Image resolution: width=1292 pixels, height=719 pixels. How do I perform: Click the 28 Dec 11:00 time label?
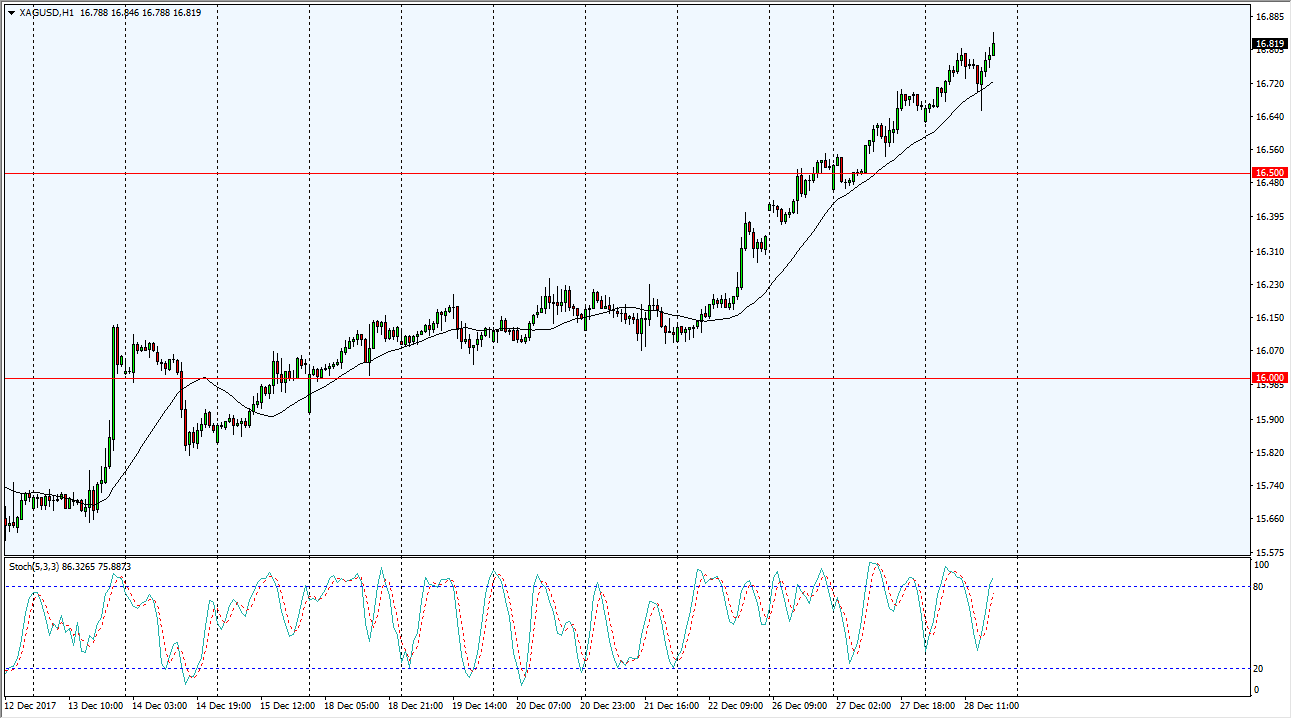point(991,706)
